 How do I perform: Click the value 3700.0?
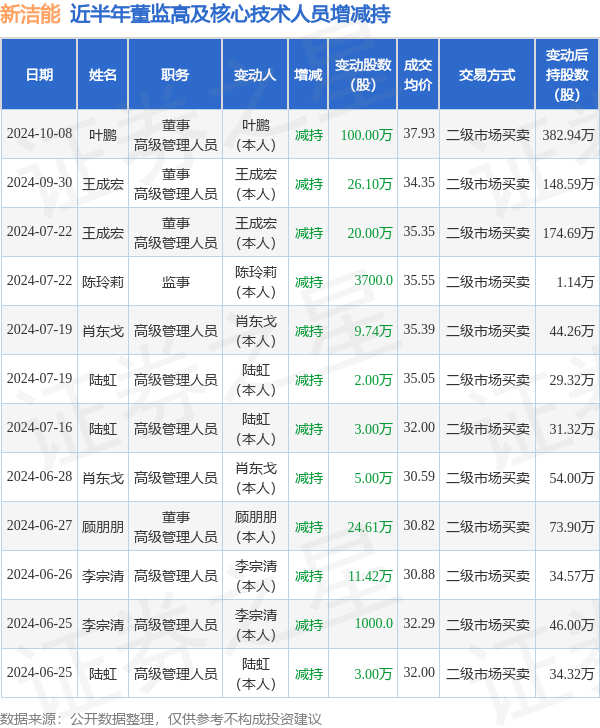tap(373, 281)
